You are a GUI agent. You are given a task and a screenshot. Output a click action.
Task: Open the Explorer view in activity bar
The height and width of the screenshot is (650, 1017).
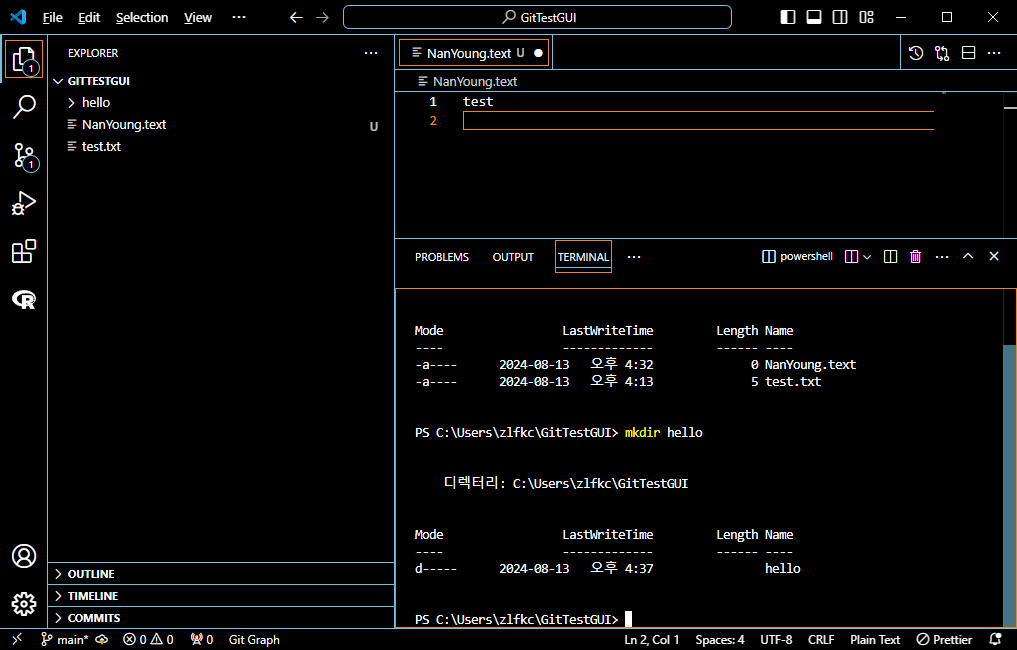pos(24,59)
